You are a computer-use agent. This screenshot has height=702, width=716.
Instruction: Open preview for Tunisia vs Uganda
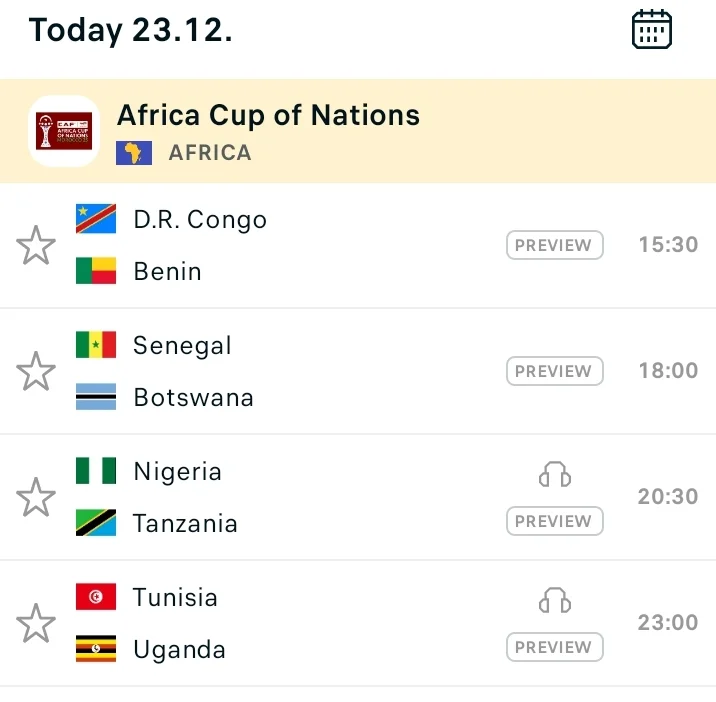click(x=554, y=647)
